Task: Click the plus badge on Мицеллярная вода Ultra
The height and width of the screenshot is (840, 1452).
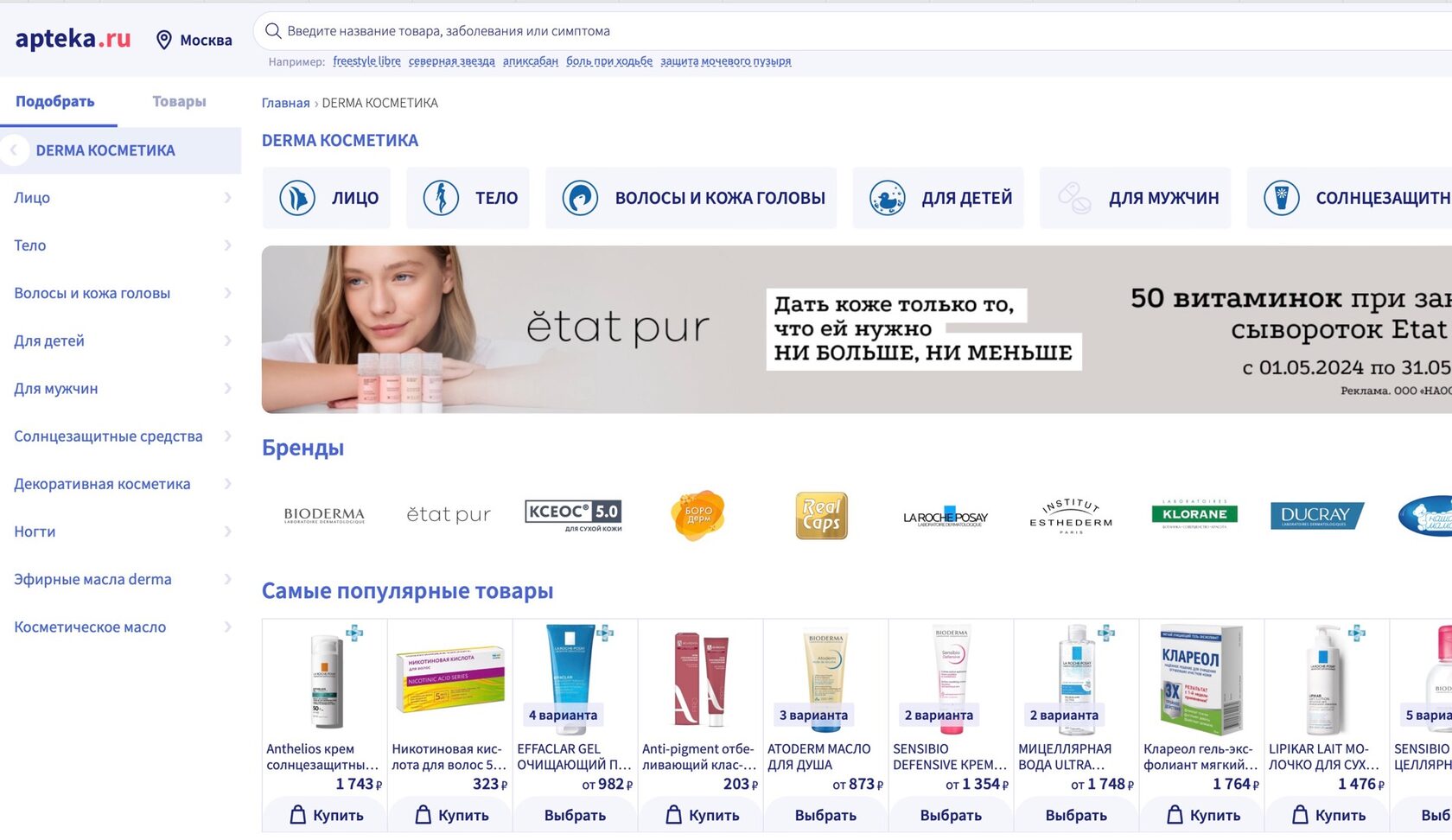Action: [x=1106, y=633]
